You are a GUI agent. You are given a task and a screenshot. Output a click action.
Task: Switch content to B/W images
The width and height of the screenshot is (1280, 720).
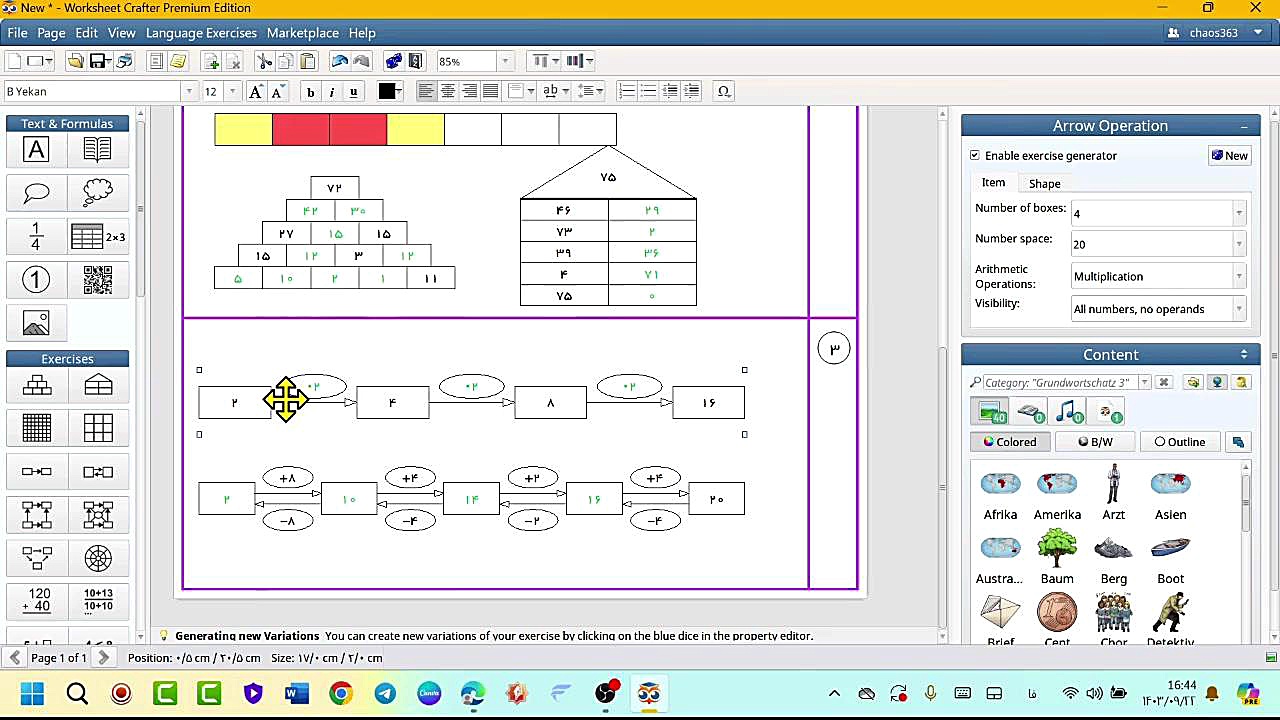pyautogui.click(x=1095, y=442)
